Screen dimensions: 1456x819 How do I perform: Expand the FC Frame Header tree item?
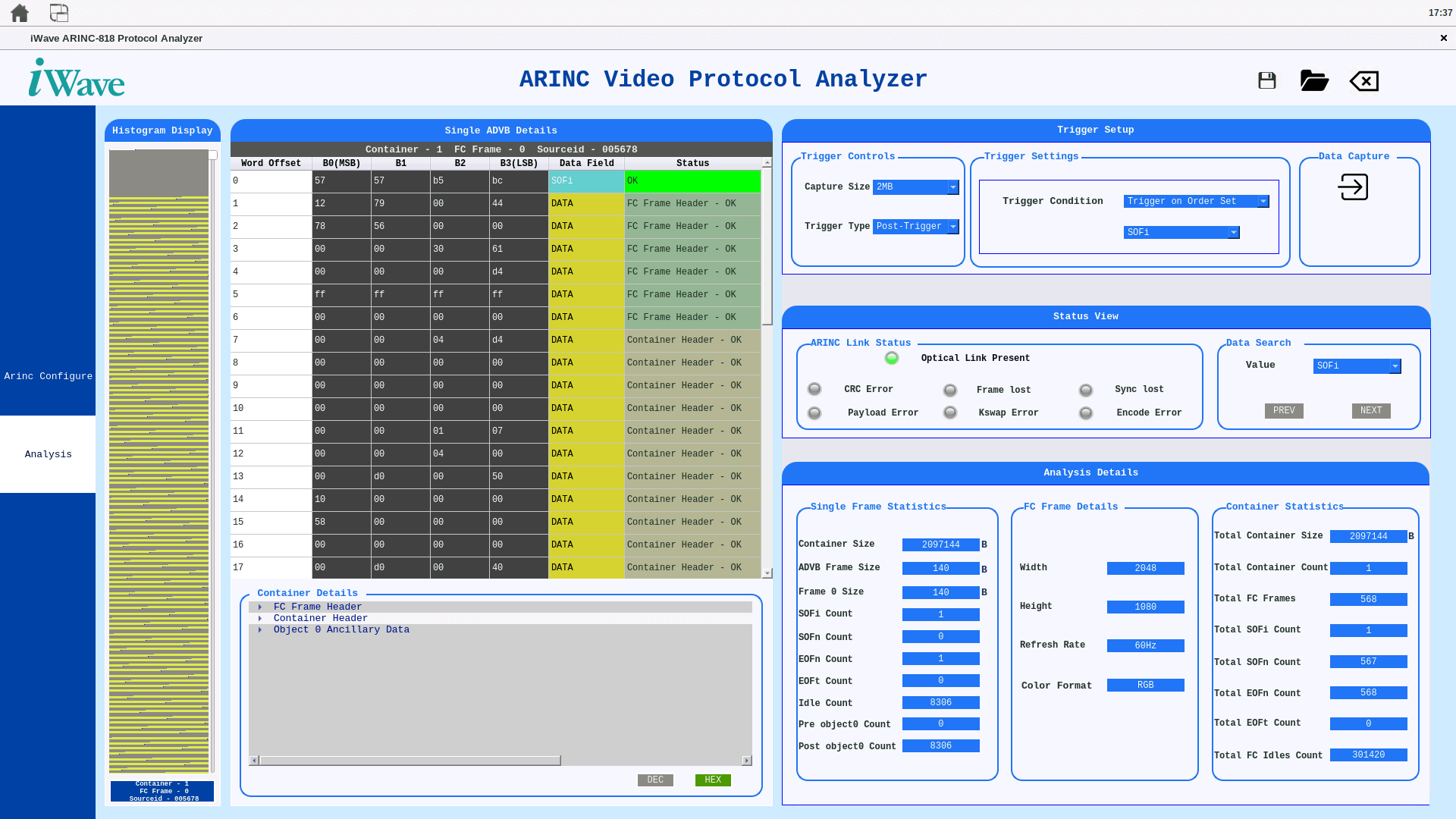pos(260,607)
